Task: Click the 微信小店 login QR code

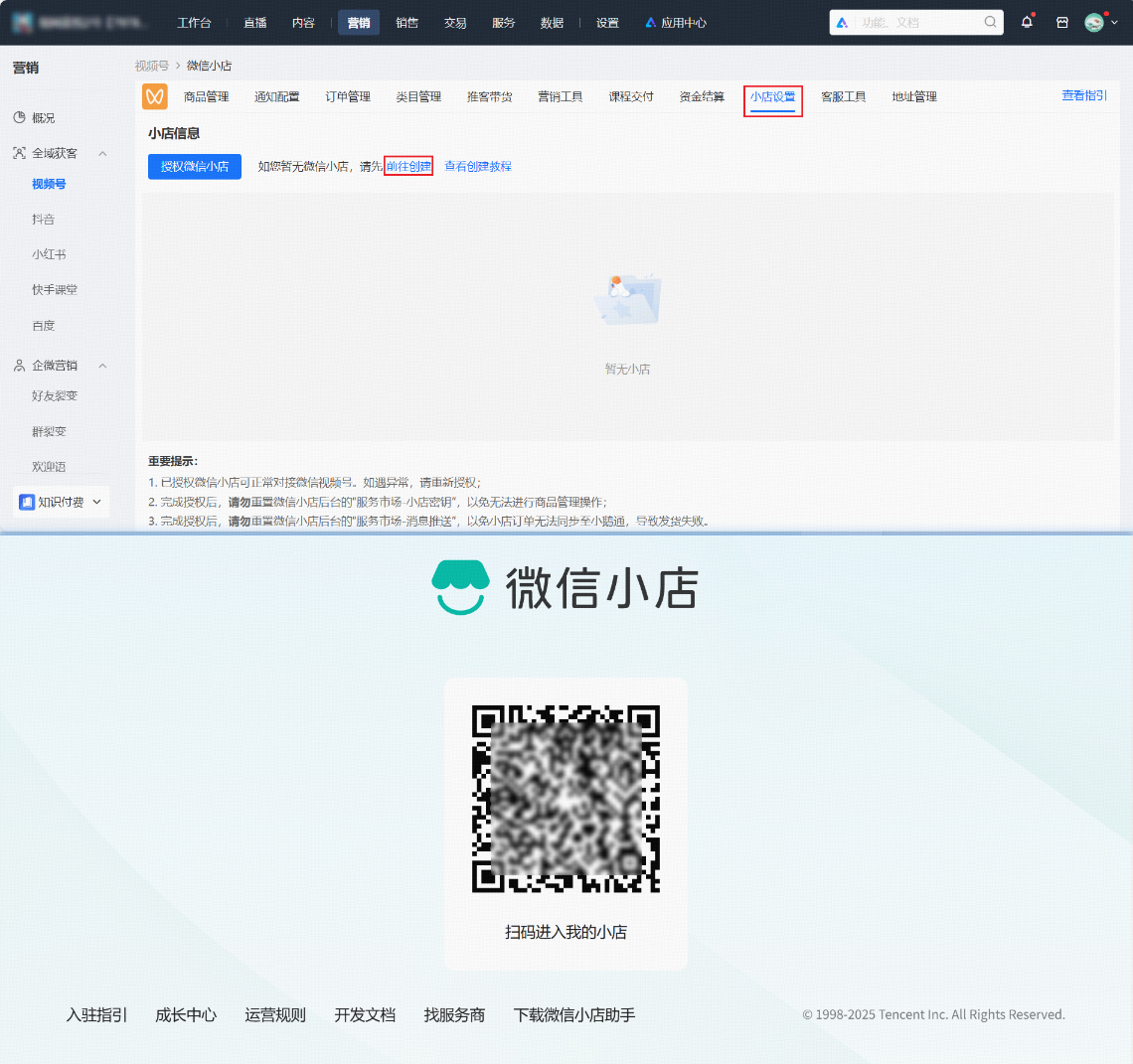Action: [x=566, y=799]
